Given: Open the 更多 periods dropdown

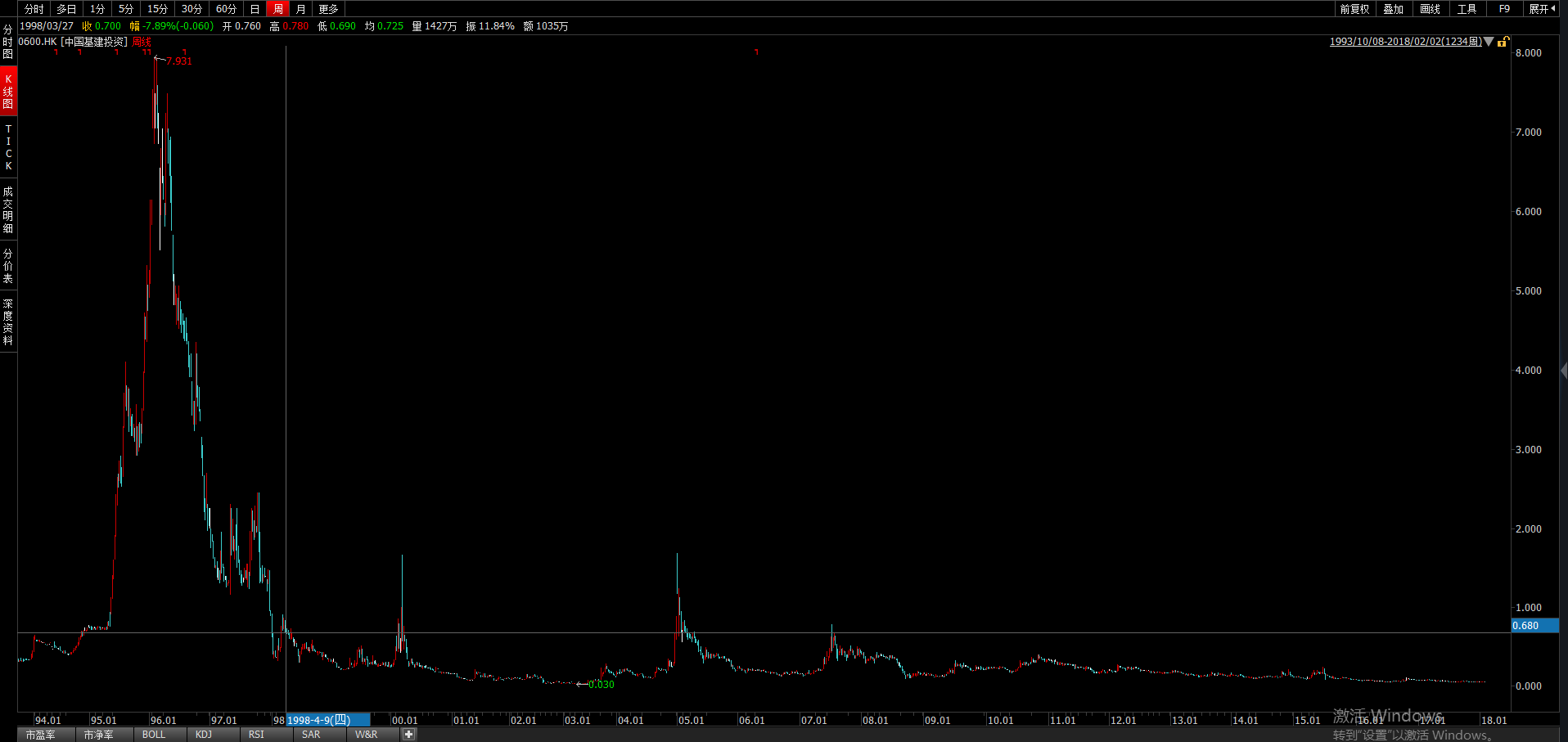Looking at the screenshot, I should (328, 9).
